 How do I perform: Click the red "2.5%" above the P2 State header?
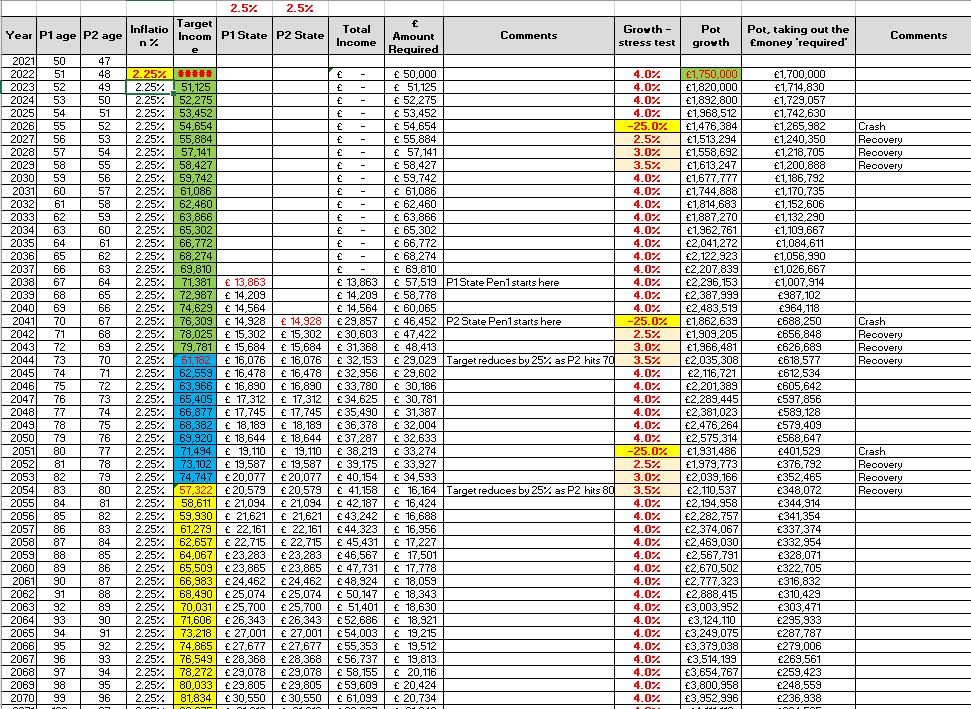click(x=300, y=8)
